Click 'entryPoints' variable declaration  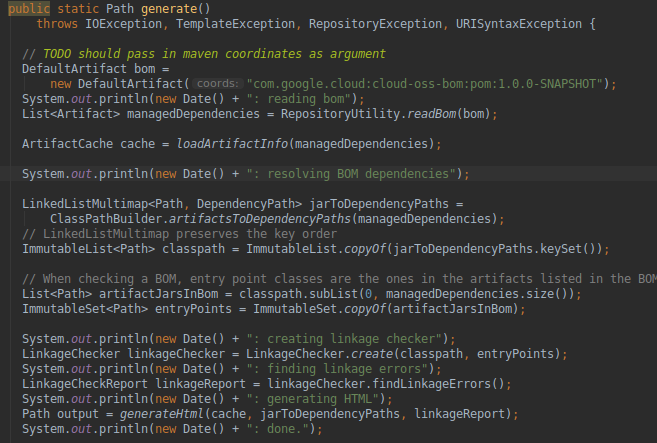point(193,309)
